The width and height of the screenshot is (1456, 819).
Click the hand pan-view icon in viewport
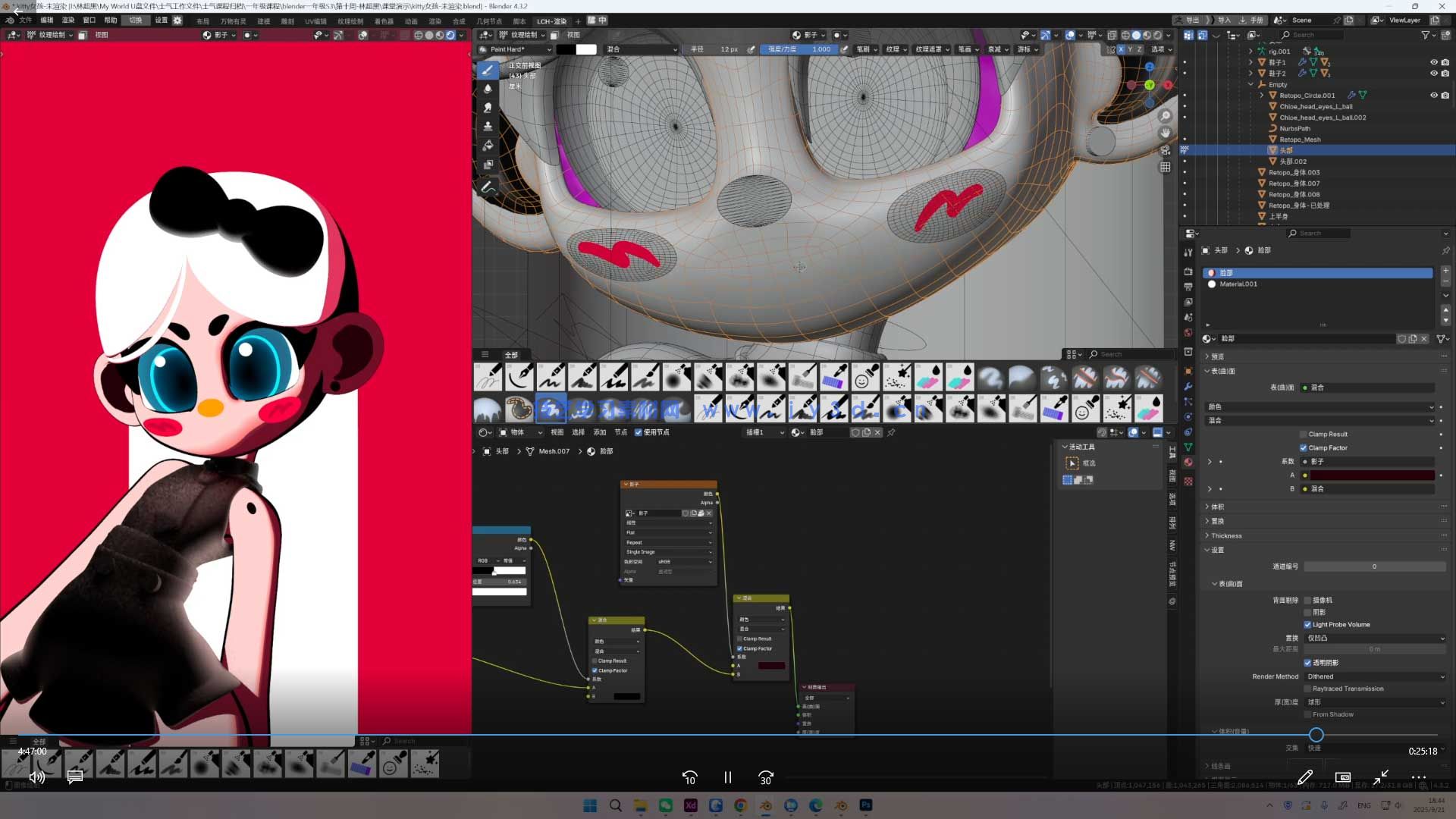coord(1166,133)
